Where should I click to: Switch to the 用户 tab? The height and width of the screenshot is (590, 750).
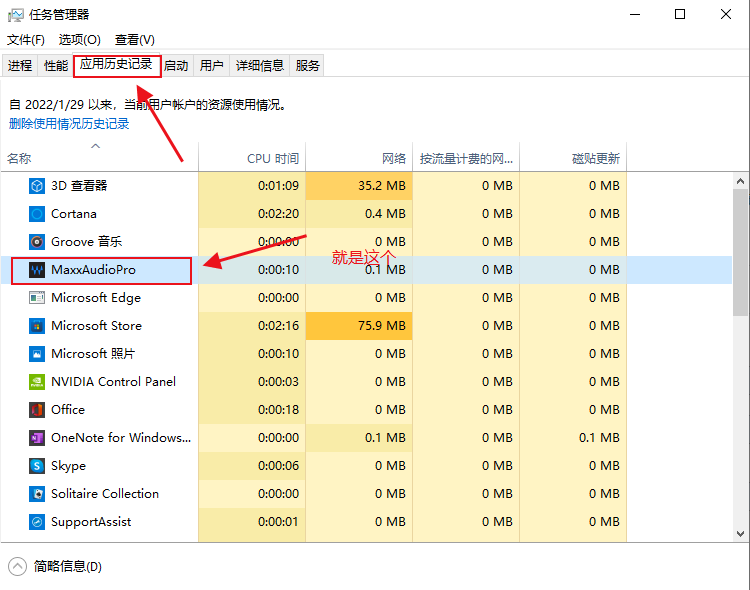pyautogui.click(x=211, y=66)
